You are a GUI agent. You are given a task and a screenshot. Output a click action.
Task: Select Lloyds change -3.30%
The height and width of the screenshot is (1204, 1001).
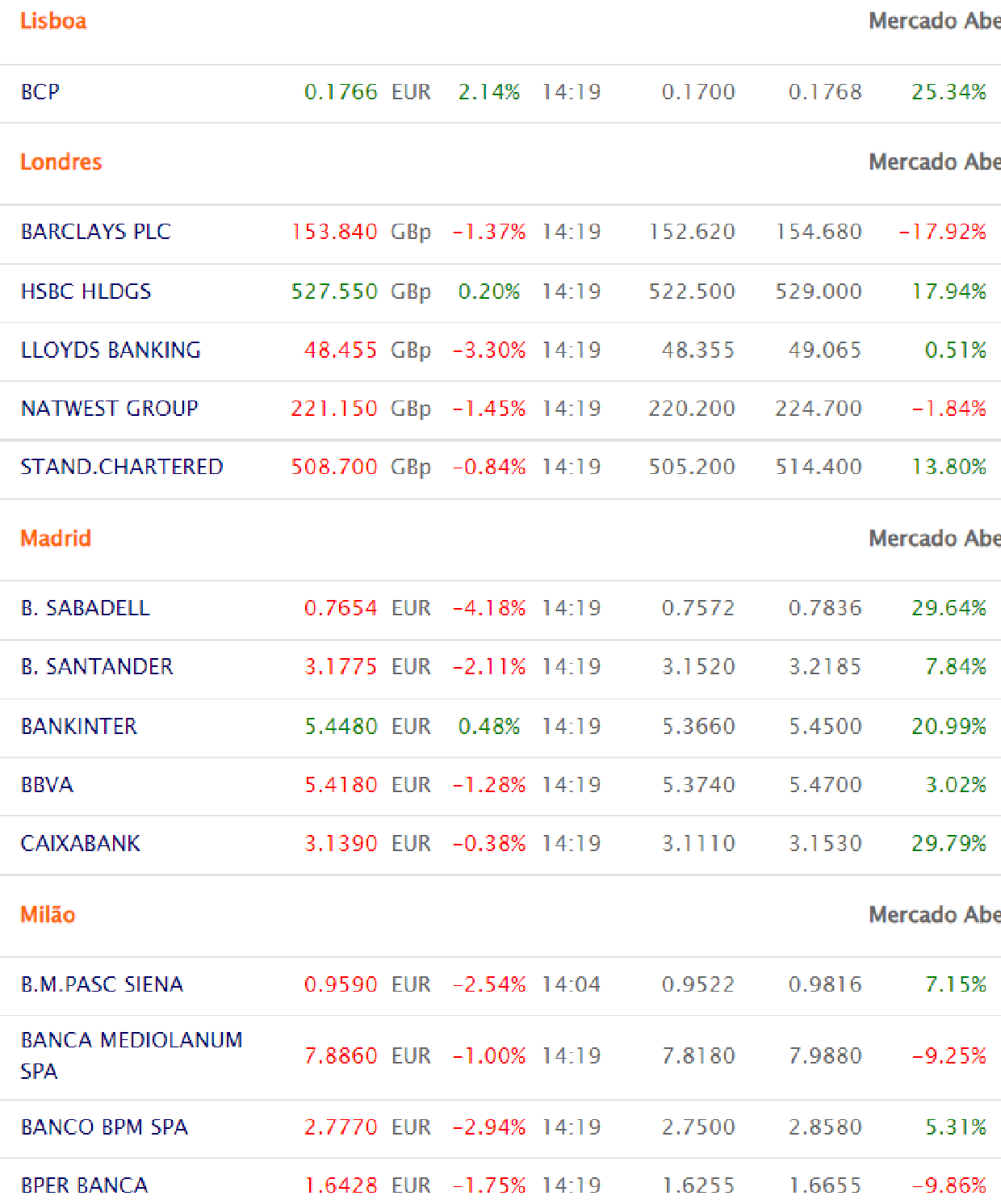[489, 350]
